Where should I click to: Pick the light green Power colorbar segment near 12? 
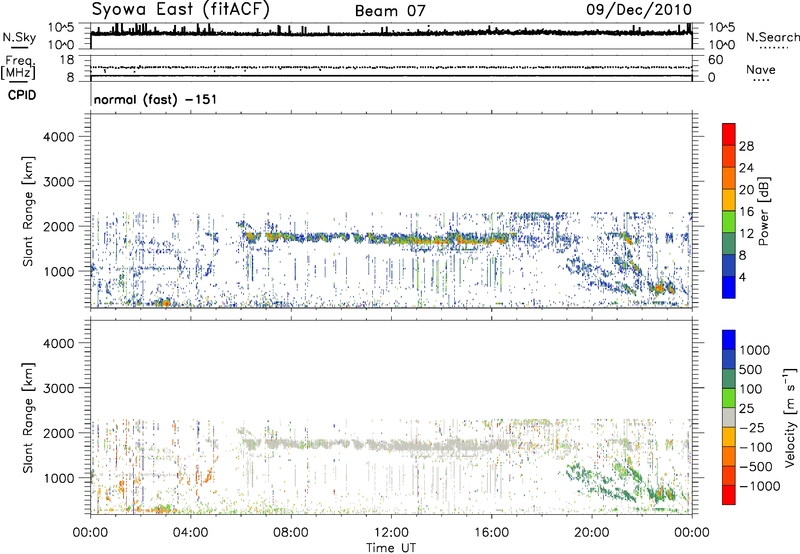[729, 222]
